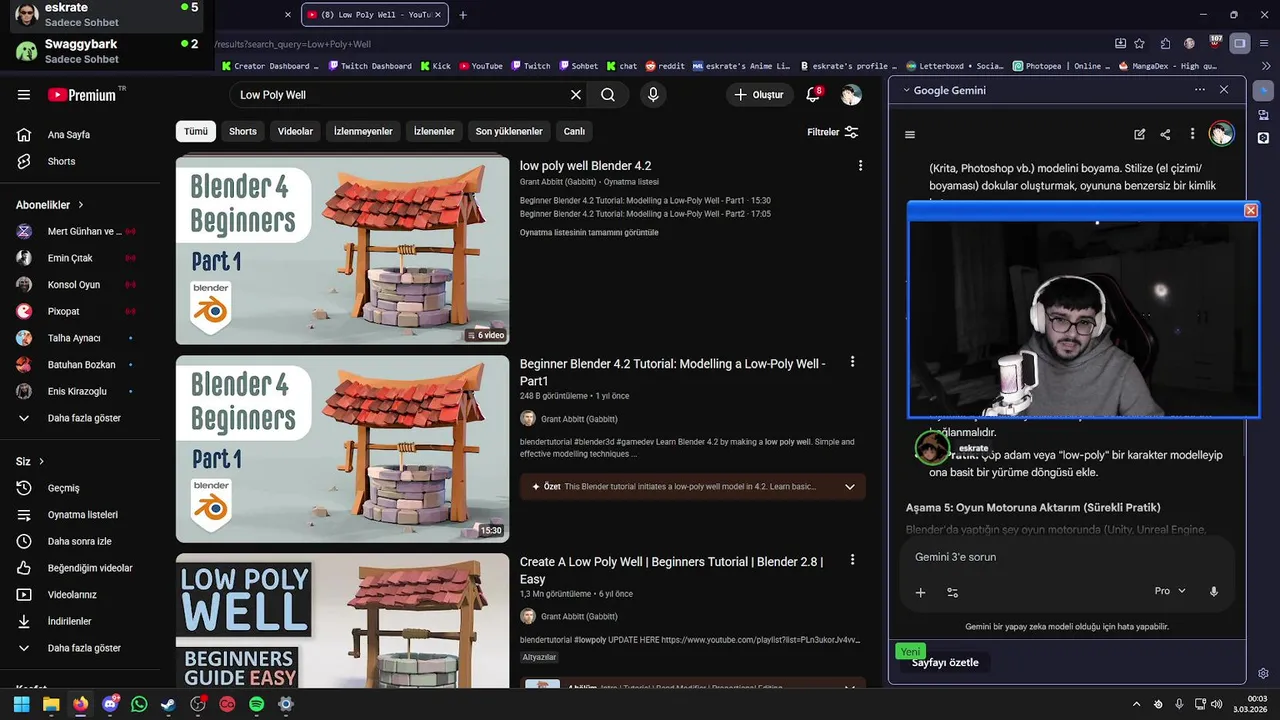Open Videolarınız in sidebar

72,595
